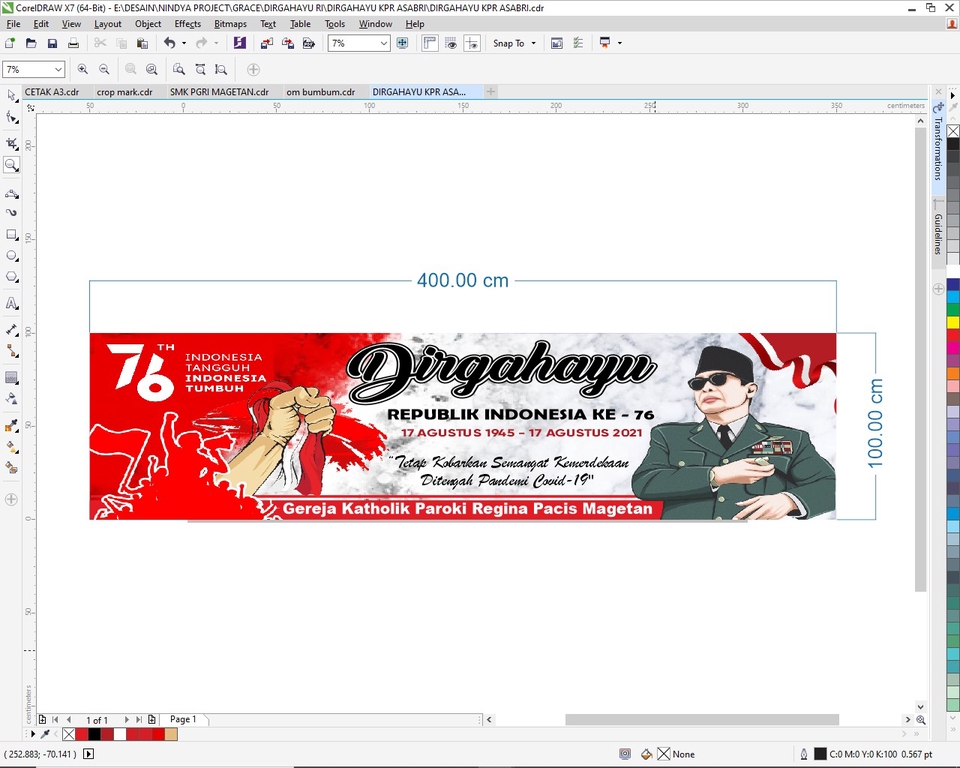Open the zoom toolbar 7% dropdown
This screenshot has width=960, height=768.
tap(58, 70)
